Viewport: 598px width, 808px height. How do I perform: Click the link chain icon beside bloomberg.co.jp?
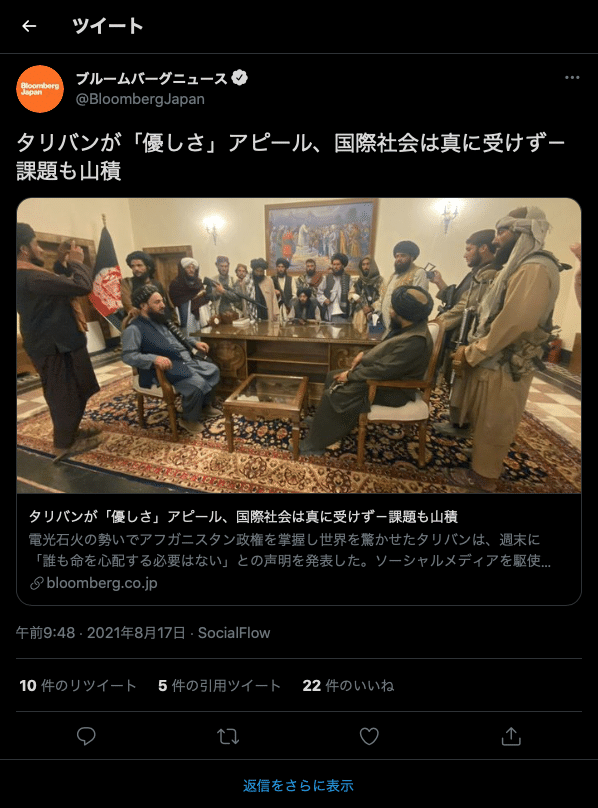coord(37,583)
